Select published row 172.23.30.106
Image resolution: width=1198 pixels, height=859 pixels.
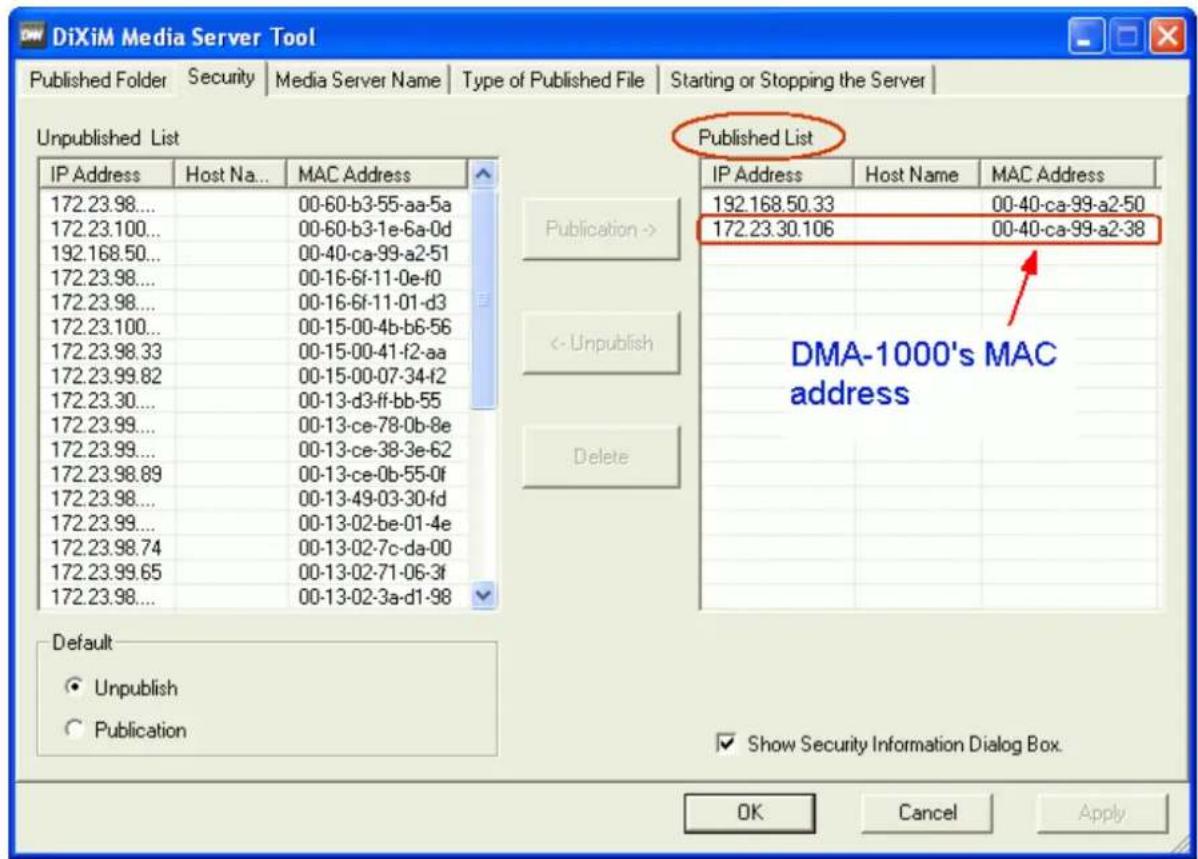point(928,229)
